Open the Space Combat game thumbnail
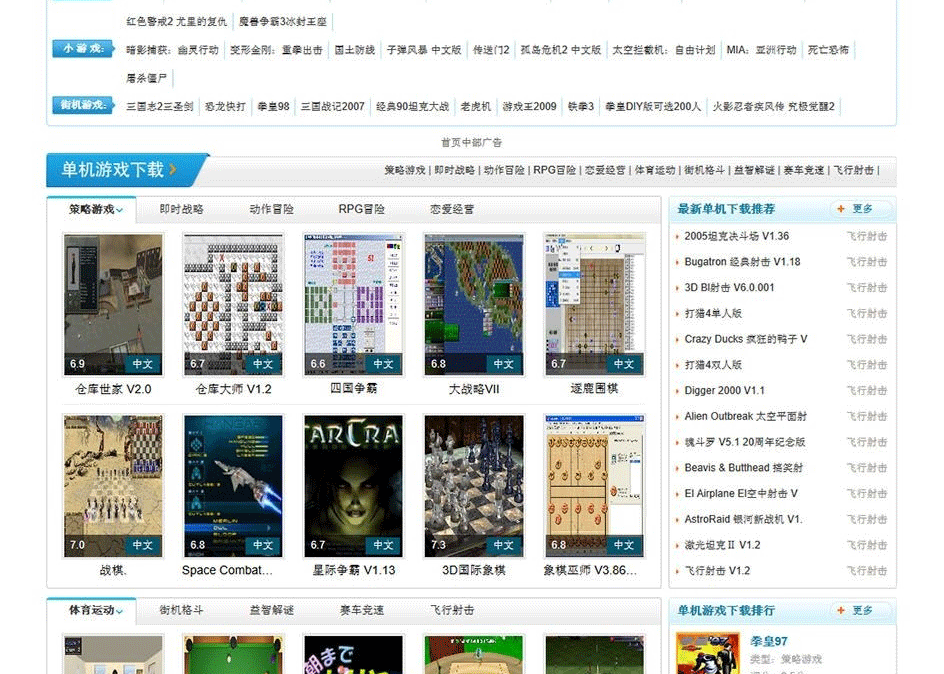 click(x=233, y=486)
